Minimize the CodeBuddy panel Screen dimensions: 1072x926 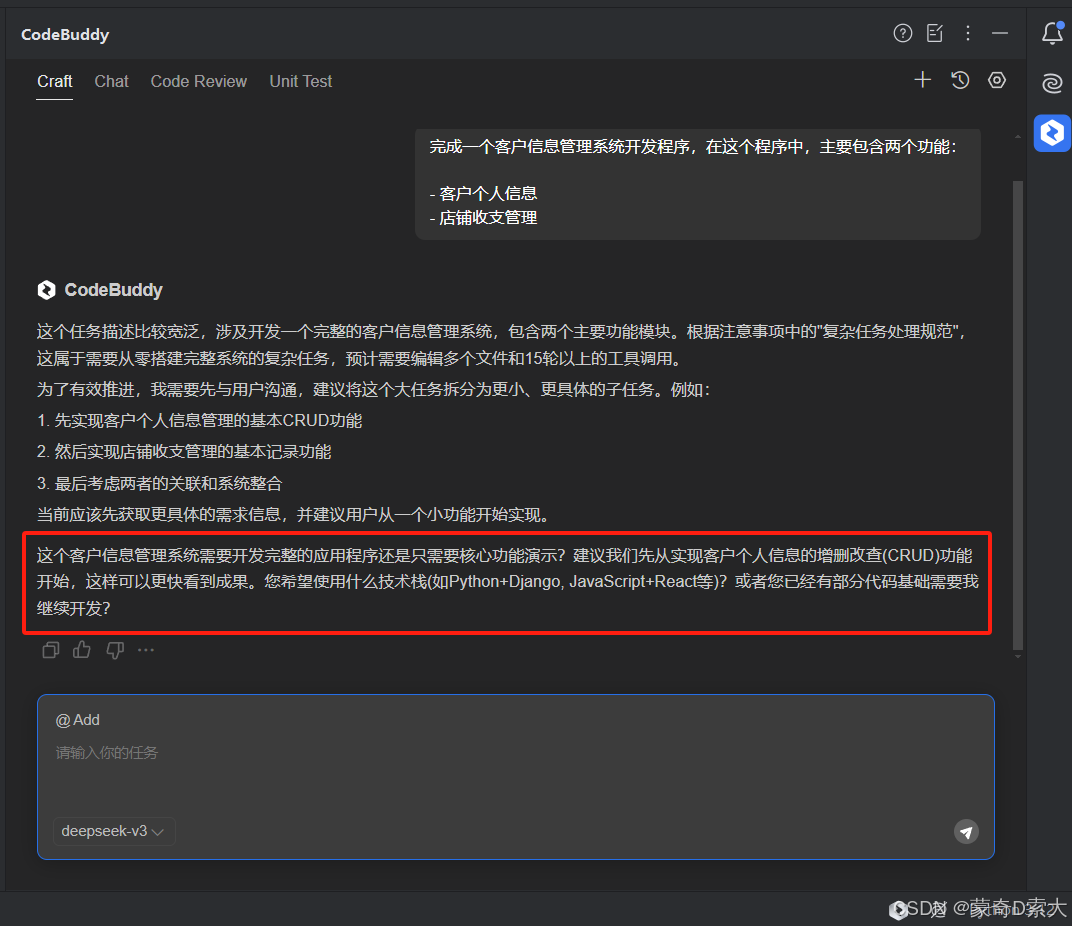(x=1000, y=33)
